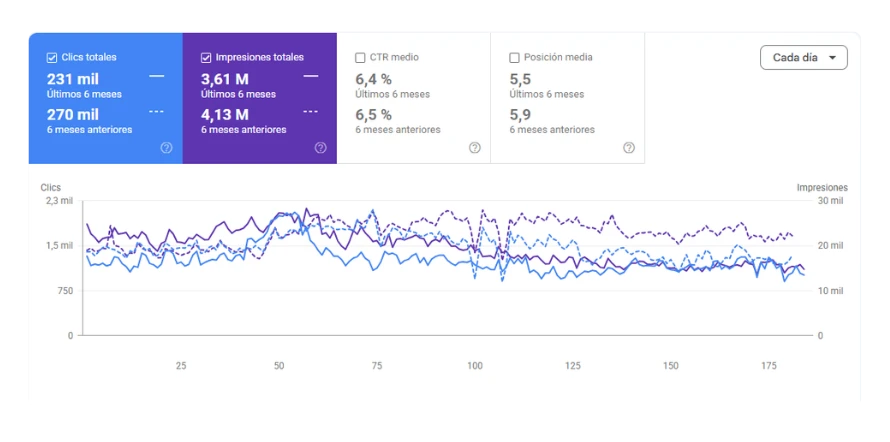Enable the CTR medio checkbox

[x=360, y=58]
